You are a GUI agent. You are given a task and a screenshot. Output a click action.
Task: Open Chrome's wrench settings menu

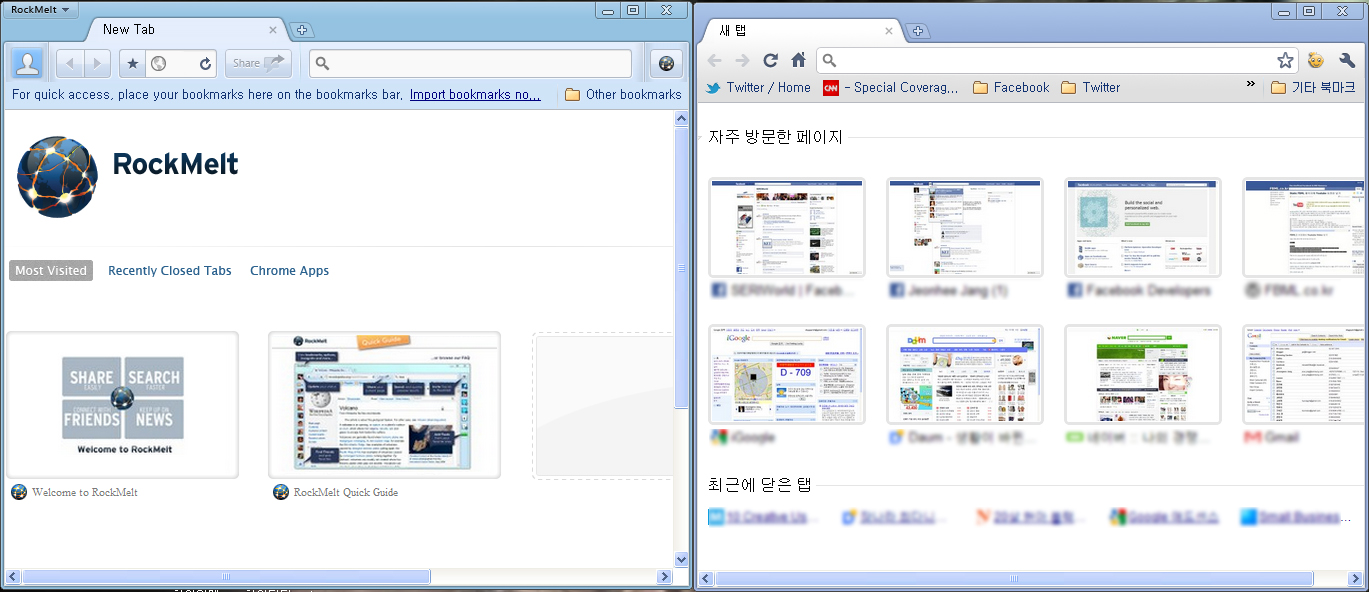click(x=1347, y=60)
